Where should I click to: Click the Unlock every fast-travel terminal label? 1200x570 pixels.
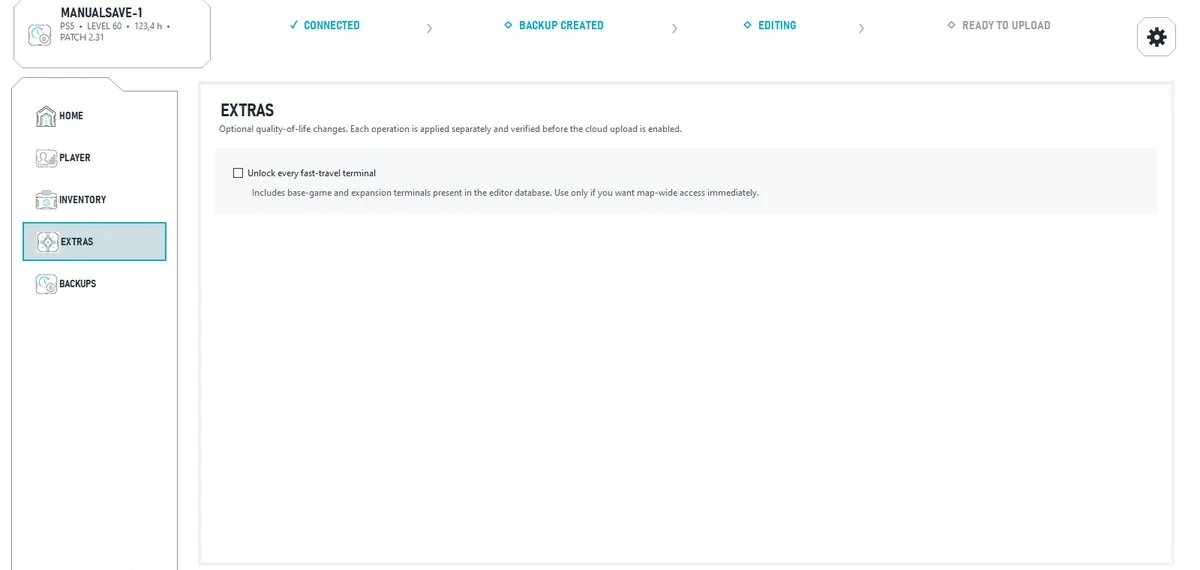[312, 173]
